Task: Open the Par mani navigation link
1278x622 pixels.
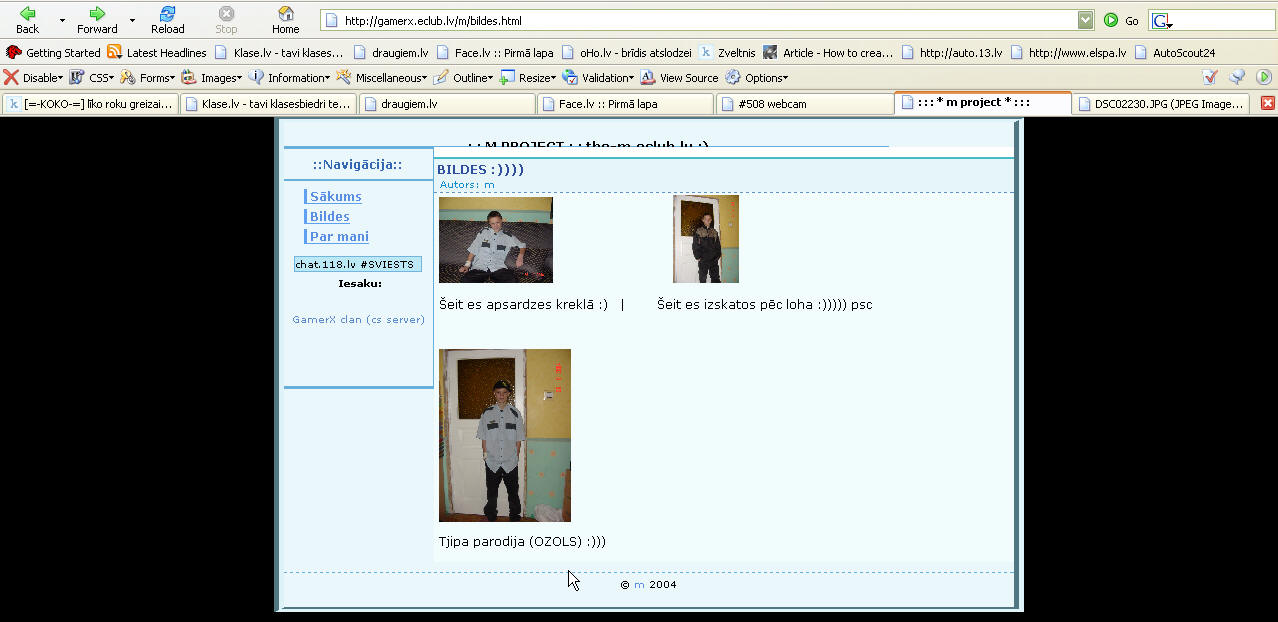Action: coord(339,237)
